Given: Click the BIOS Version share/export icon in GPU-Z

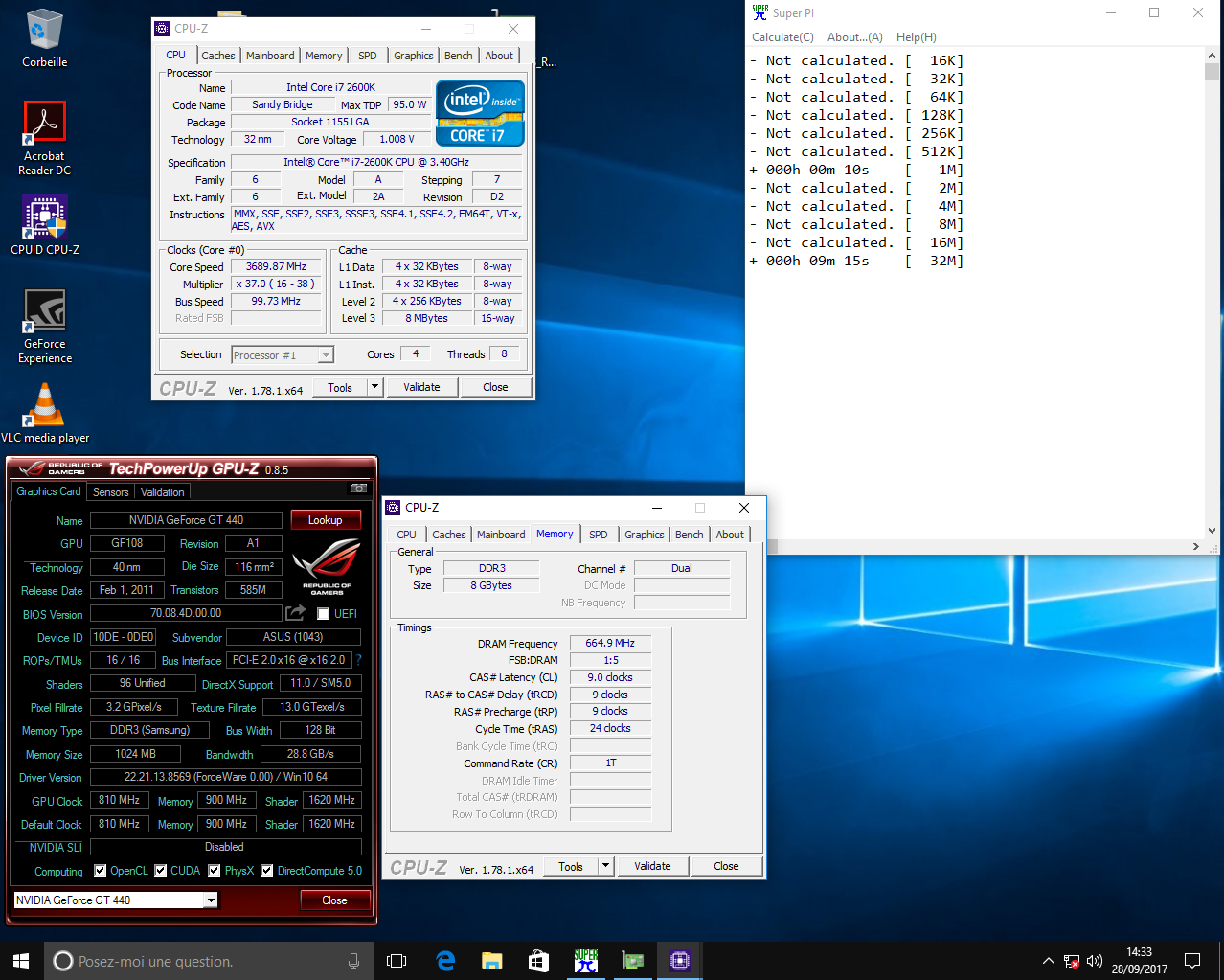Looking at the screenshot, I should [296, 613].
